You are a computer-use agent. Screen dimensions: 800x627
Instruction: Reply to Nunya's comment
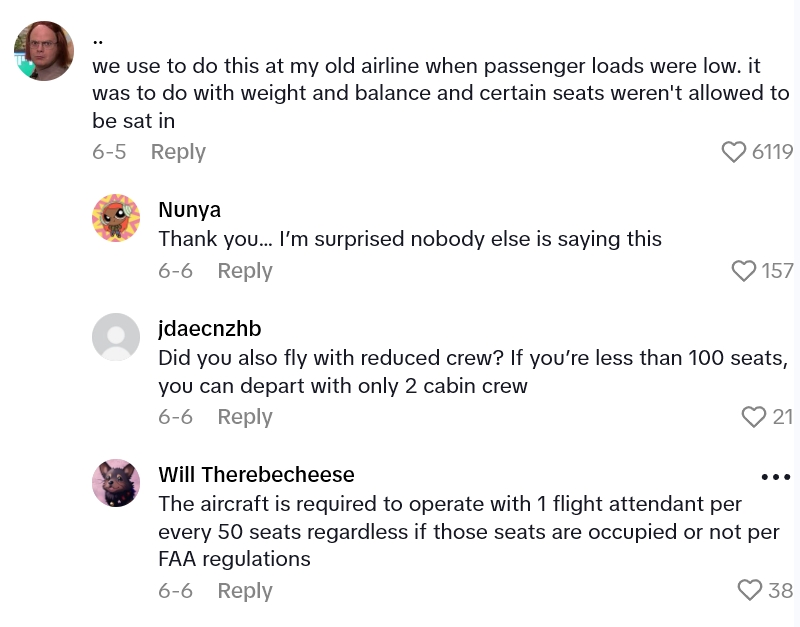click(245, 271)
